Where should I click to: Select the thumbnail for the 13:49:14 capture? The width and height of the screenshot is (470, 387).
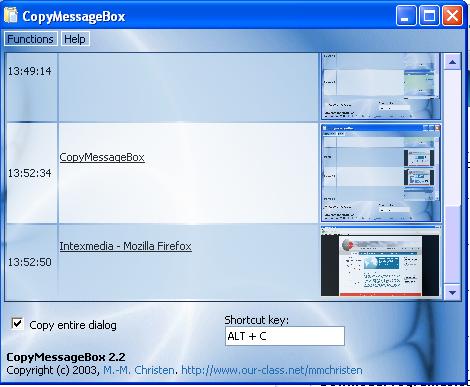(x=380, y=86)
